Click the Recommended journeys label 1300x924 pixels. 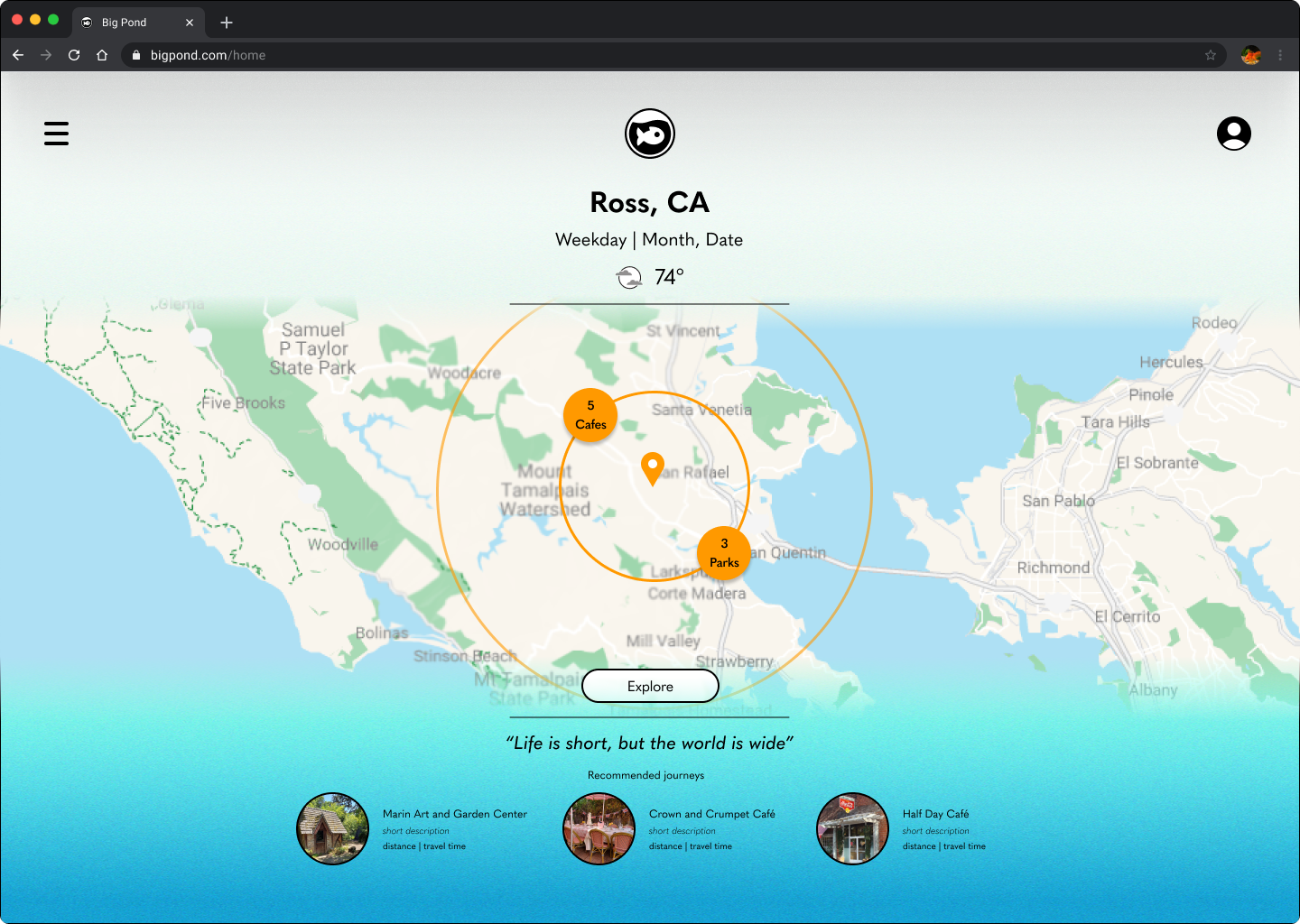pos(645,775)
